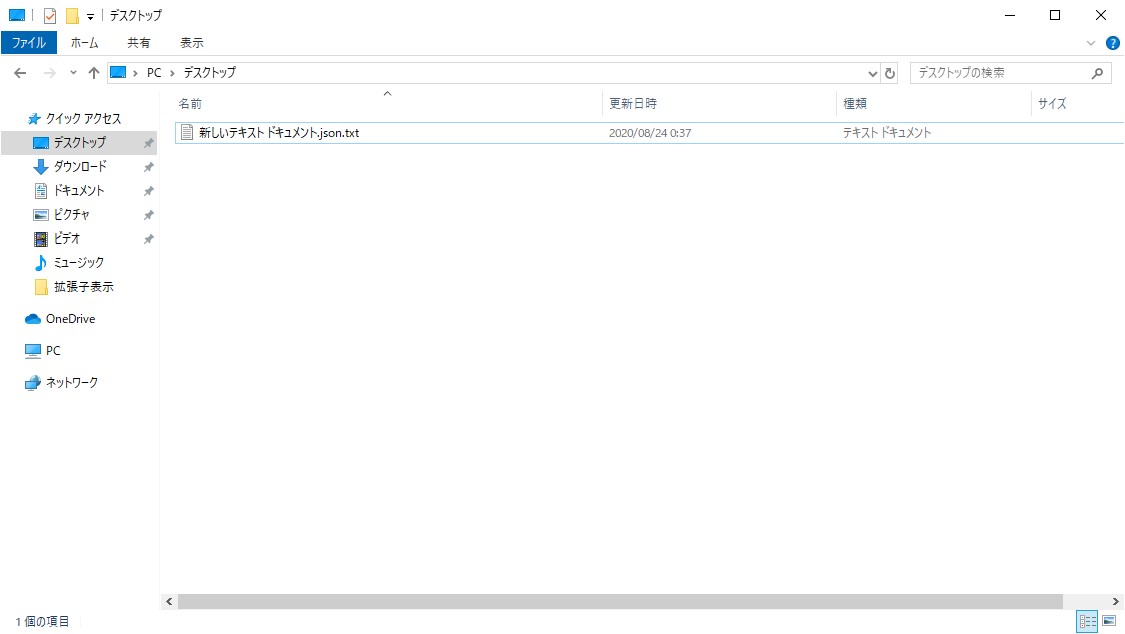Open the ファイル menu
Viewport: 1125px width, 634px height.
coord(30,42)
